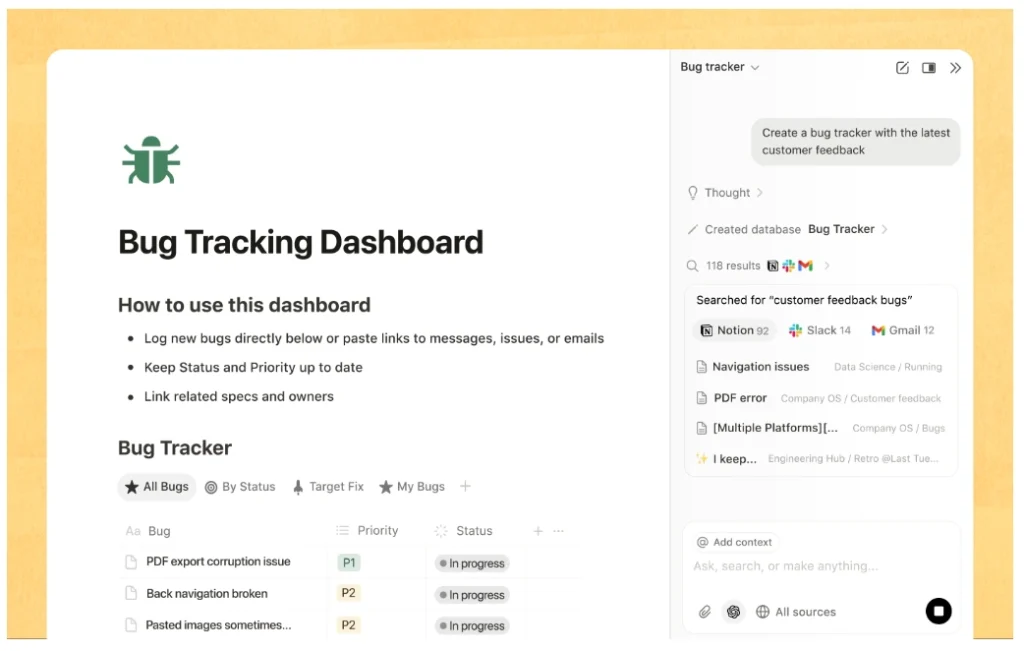The image size is (1024, 651).
Task: Expand the 118 results search row
Action: pos(758,266)
